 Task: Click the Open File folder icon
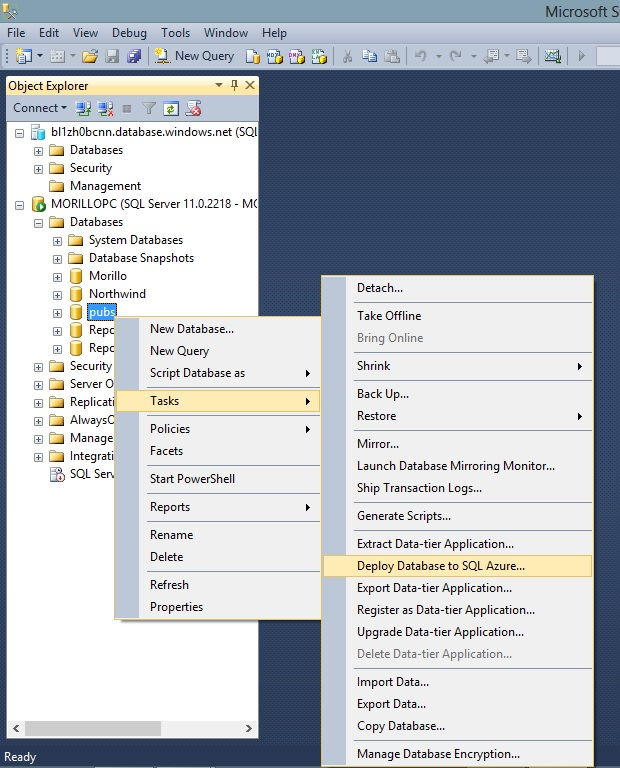(90, 56)
